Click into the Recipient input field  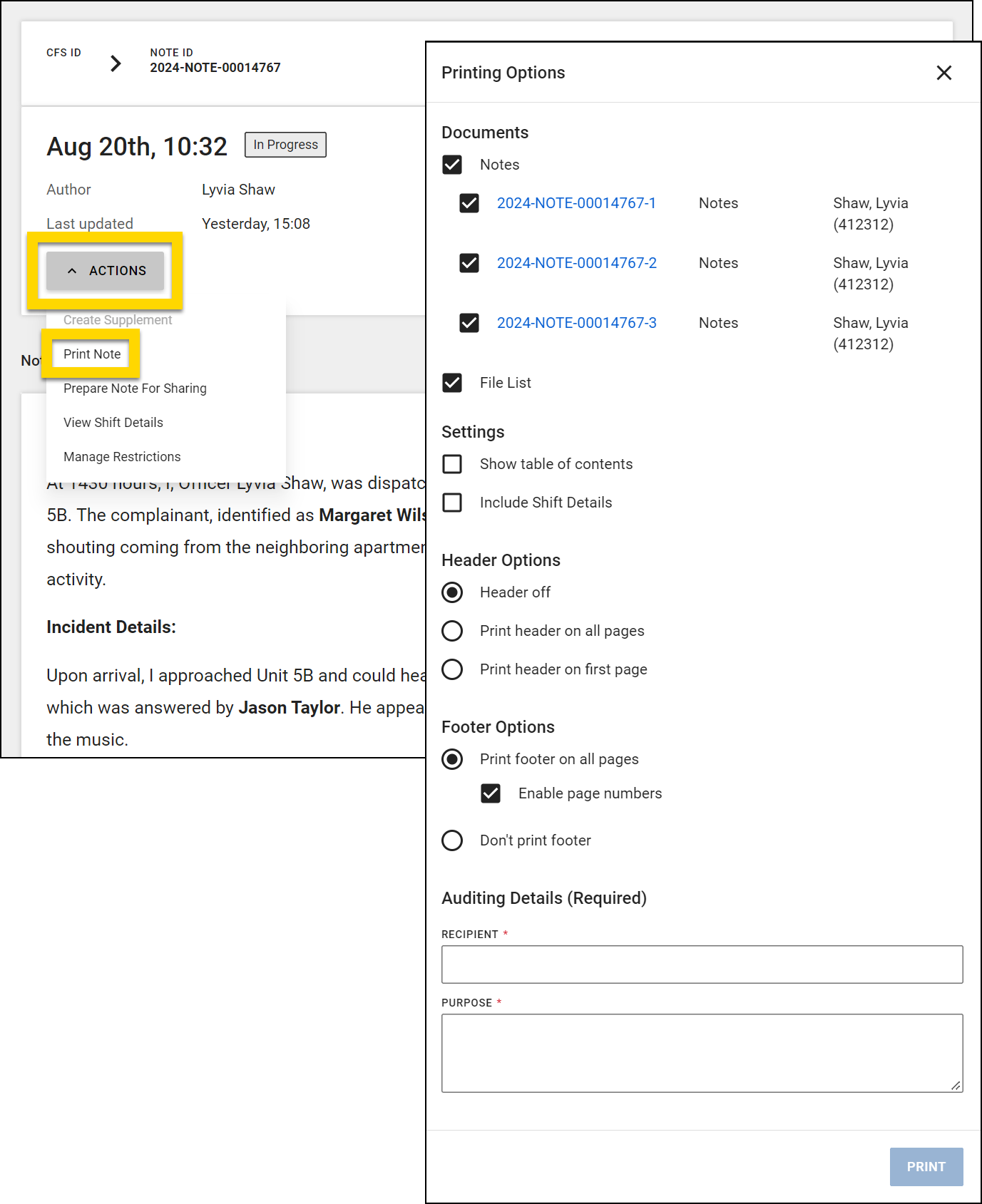[x=702, y=964]
